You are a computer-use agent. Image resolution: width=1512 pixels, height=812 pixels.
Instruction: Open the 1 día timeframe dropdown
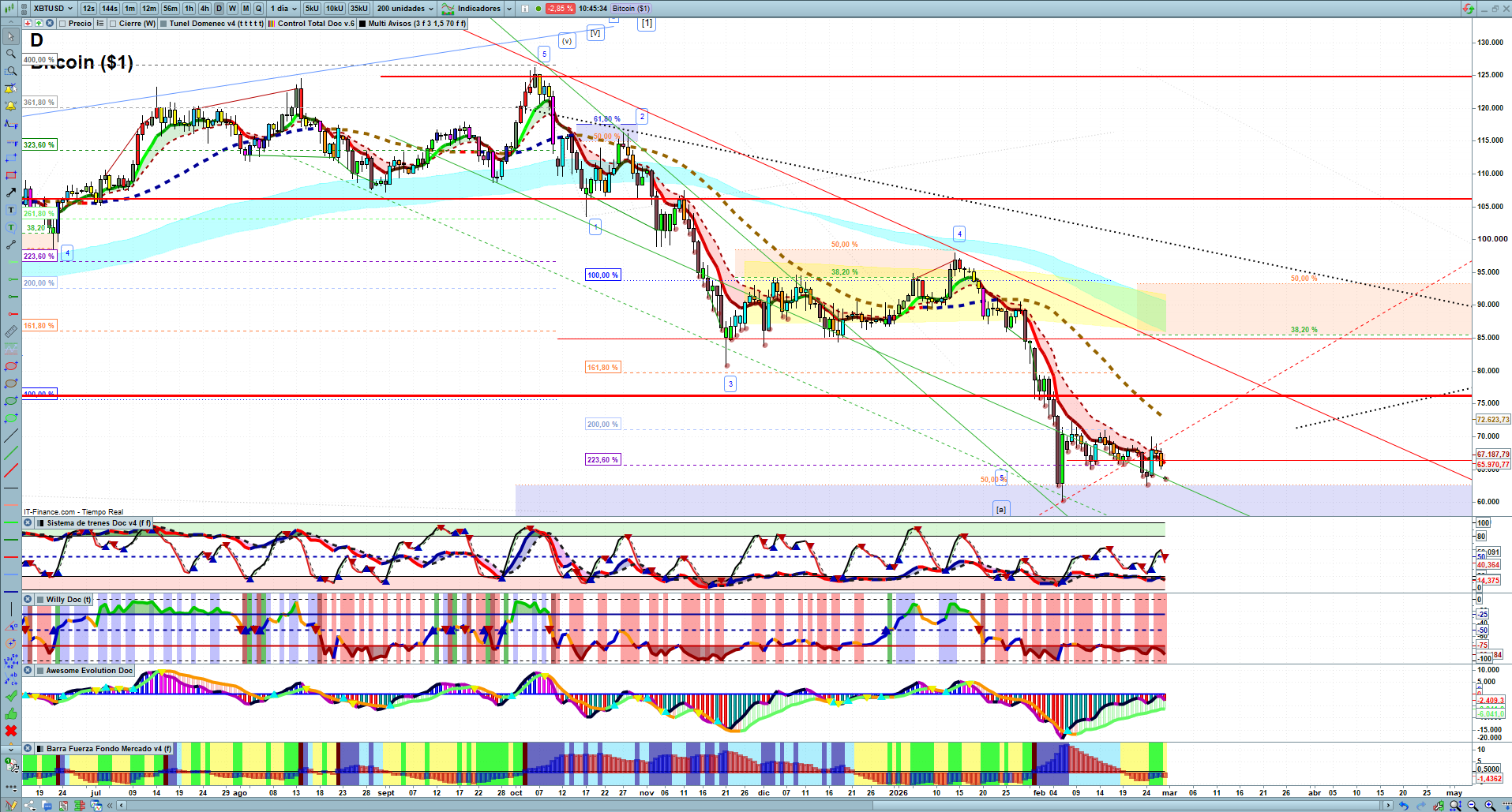283,9
